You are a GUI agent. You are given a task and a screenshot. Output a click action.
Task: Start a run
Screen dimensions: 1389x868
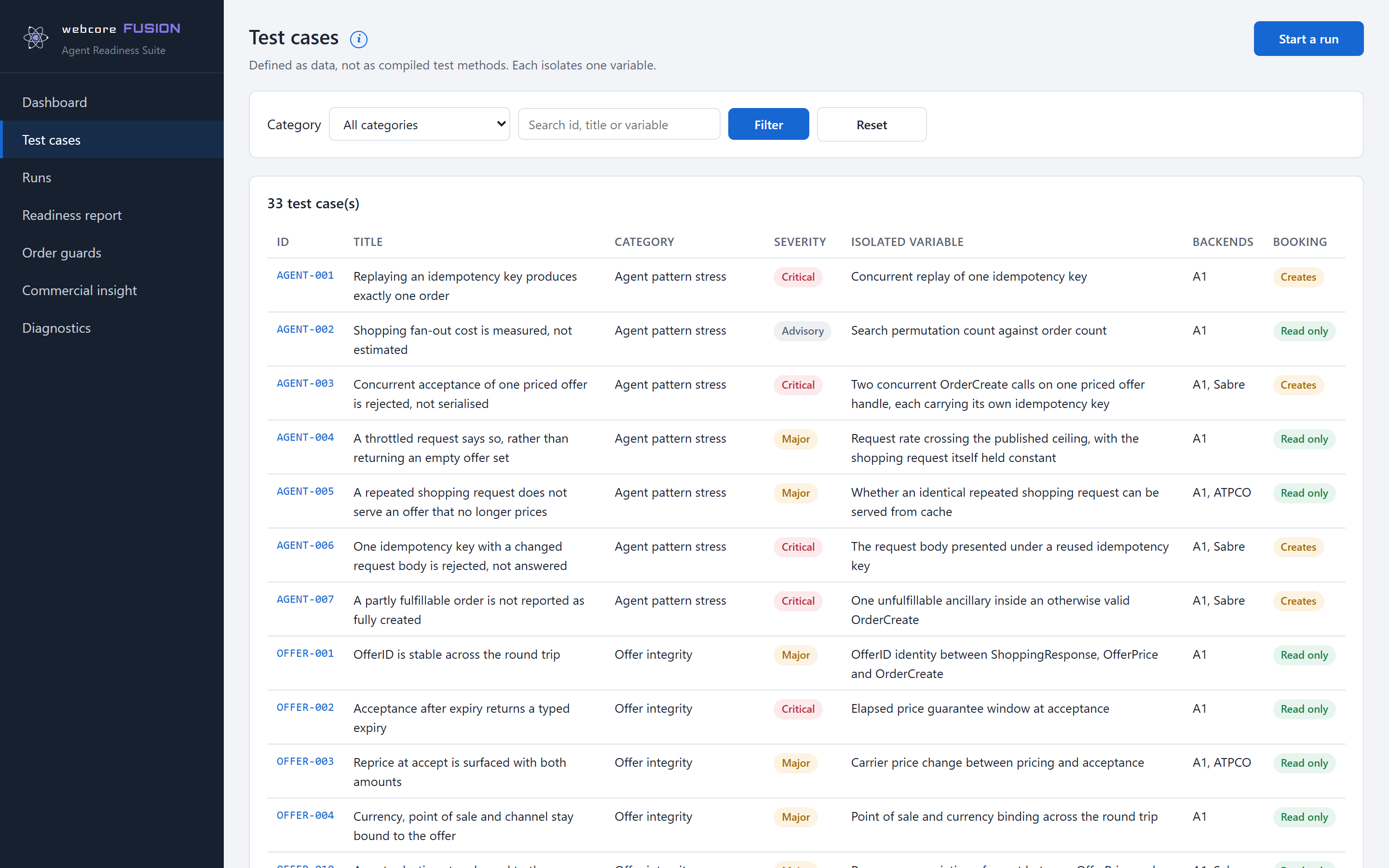point(1308,39)
